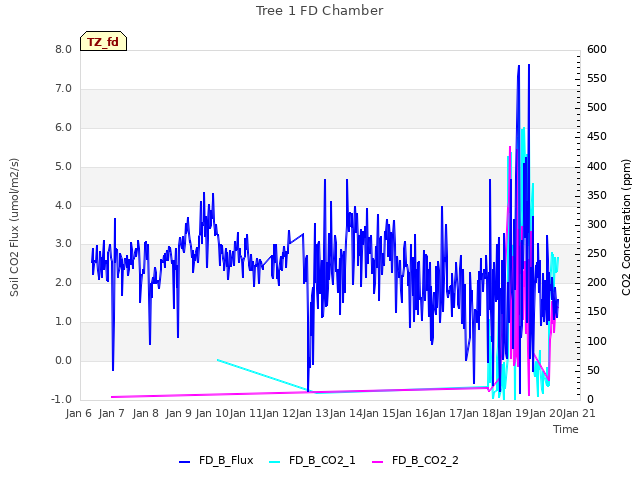Click the 600 right axis value
Screen dimensions: 640x480
pyautogui.click(x=597, y=49)
